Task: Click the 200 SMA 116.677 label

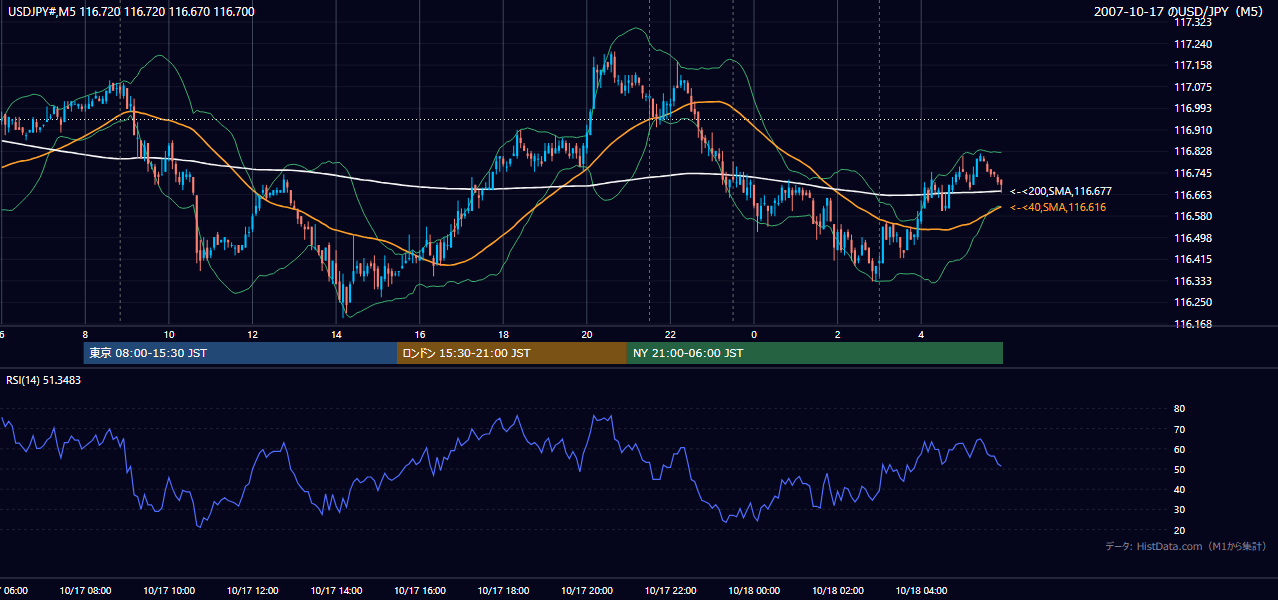Action: tap(1061, 191)
